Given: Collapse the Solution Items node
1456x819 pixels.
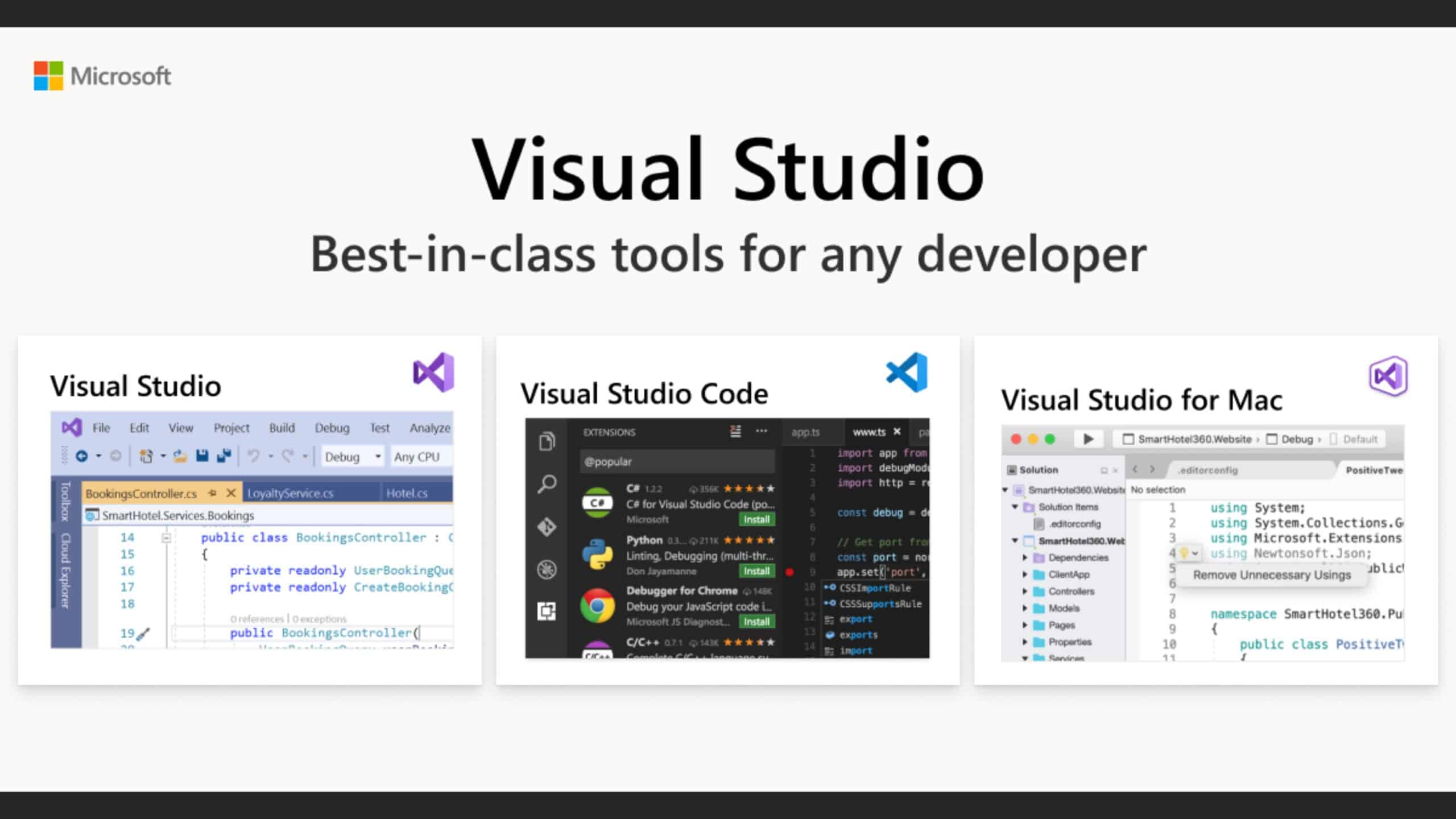Looking at the screenshot, I should tap(1015, 506).
